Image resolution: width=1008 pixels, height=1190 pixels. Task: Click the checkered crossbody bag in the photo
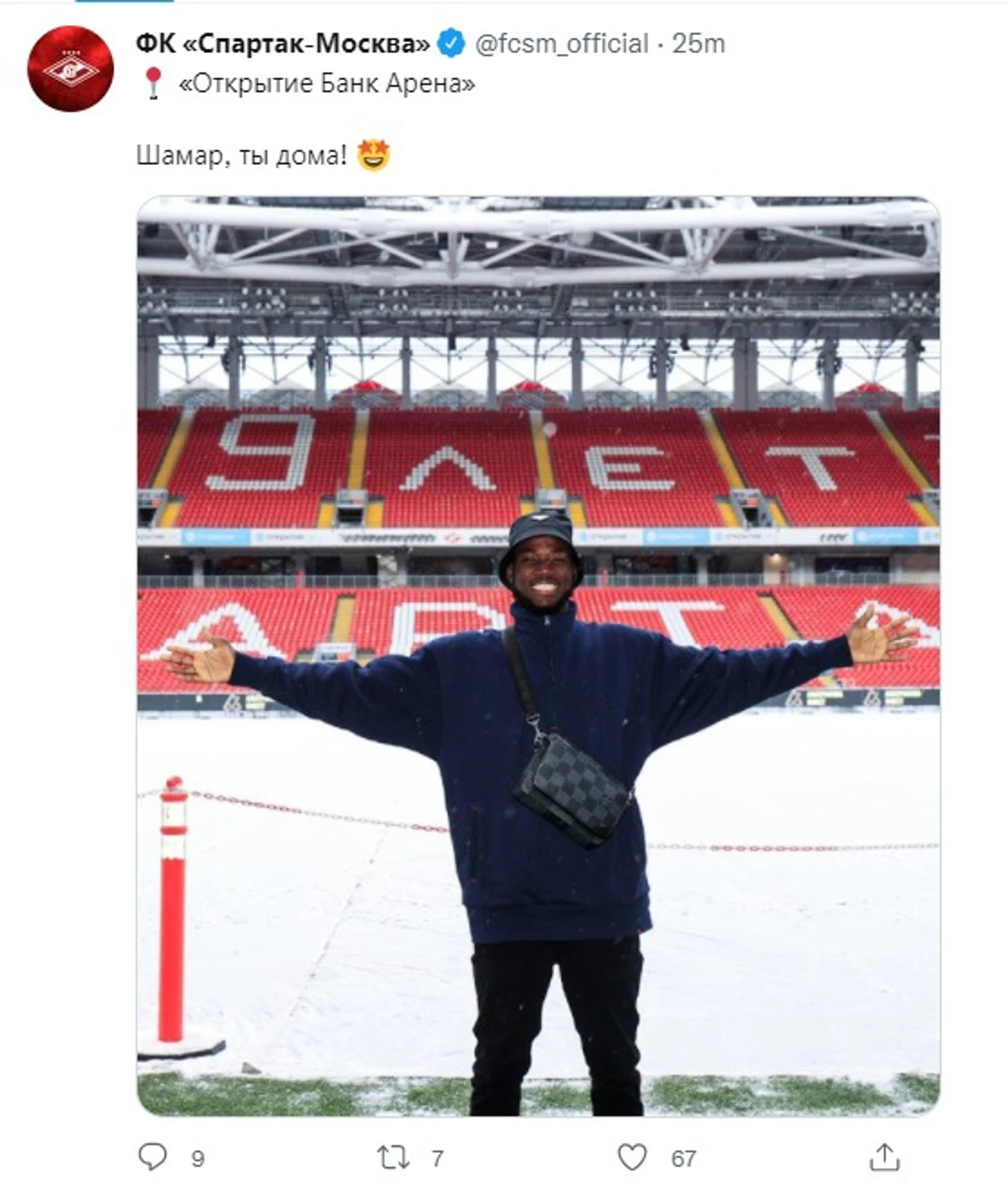point(572,791)
